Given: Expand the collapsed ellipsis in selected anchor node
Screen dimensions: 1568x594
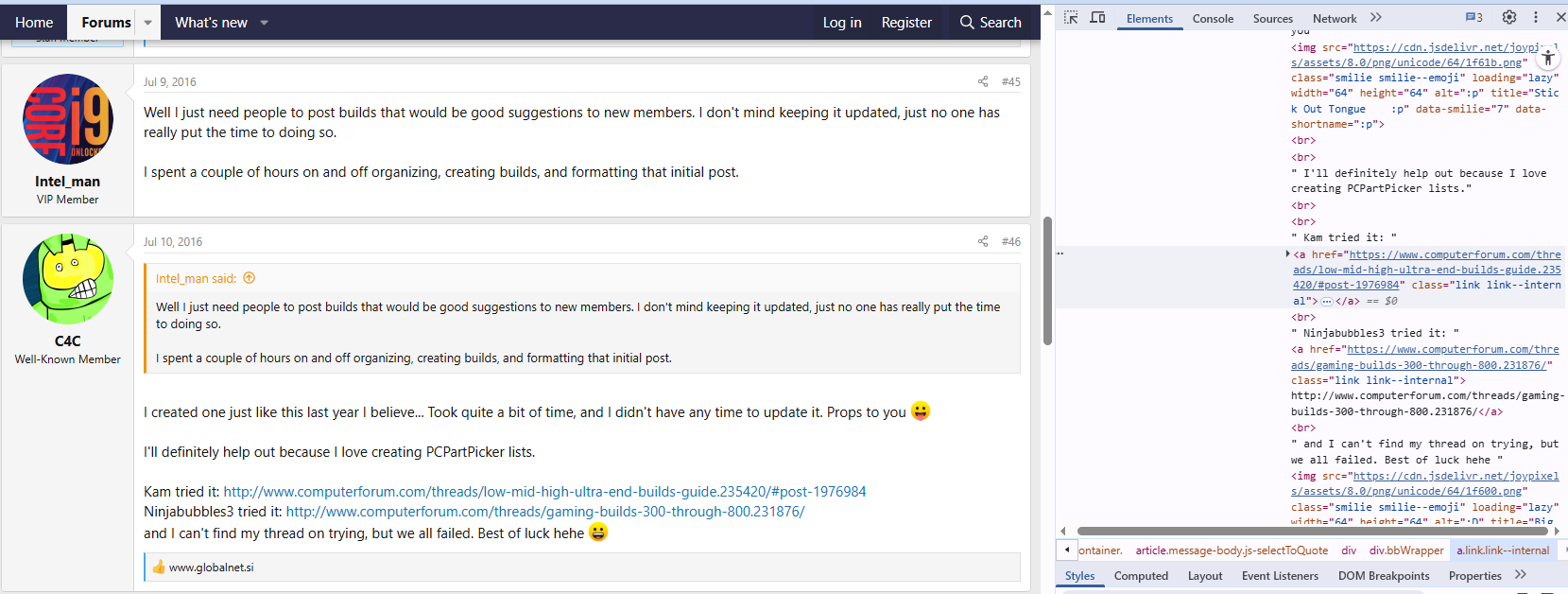Looking at the screenshot, I should (1327, 302).
